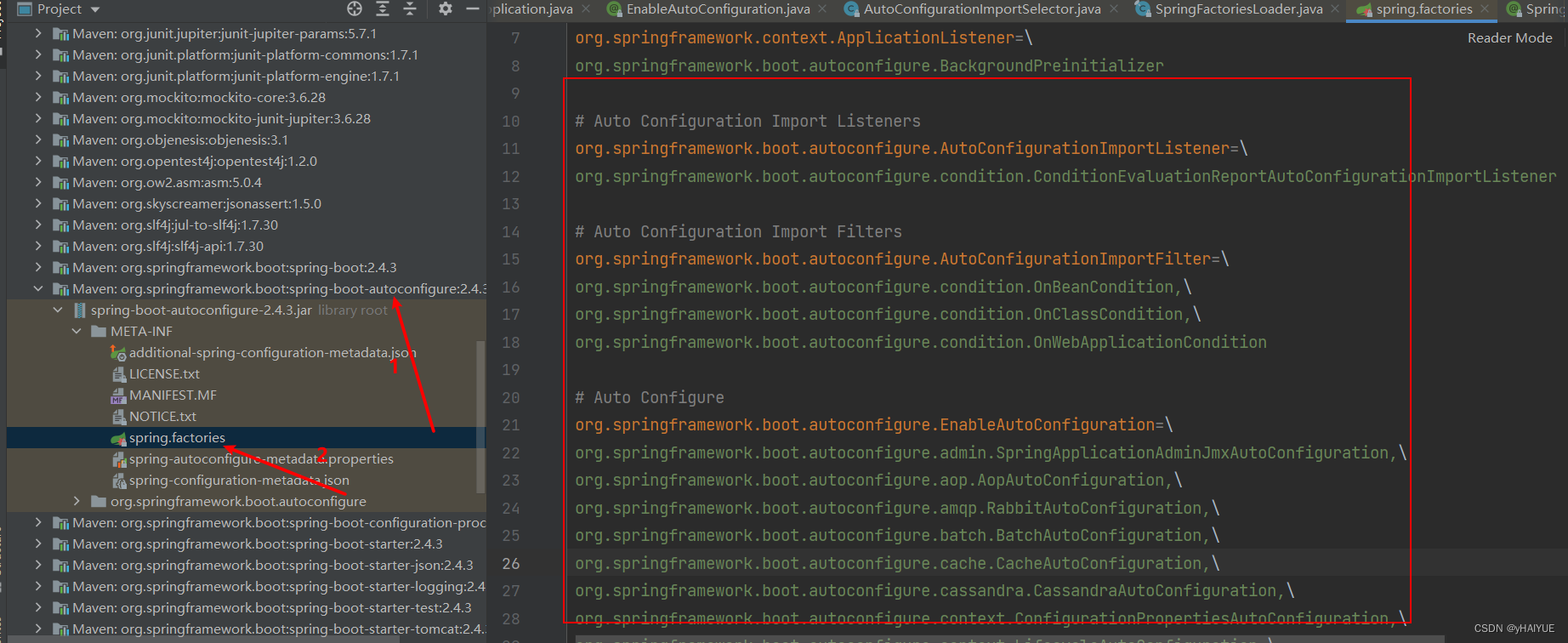The width and height of the screenshot is (1568, 643).
Task: Select Maven org.ow2.asm:asm:5.0.4 library
Action: coord(167,182)
